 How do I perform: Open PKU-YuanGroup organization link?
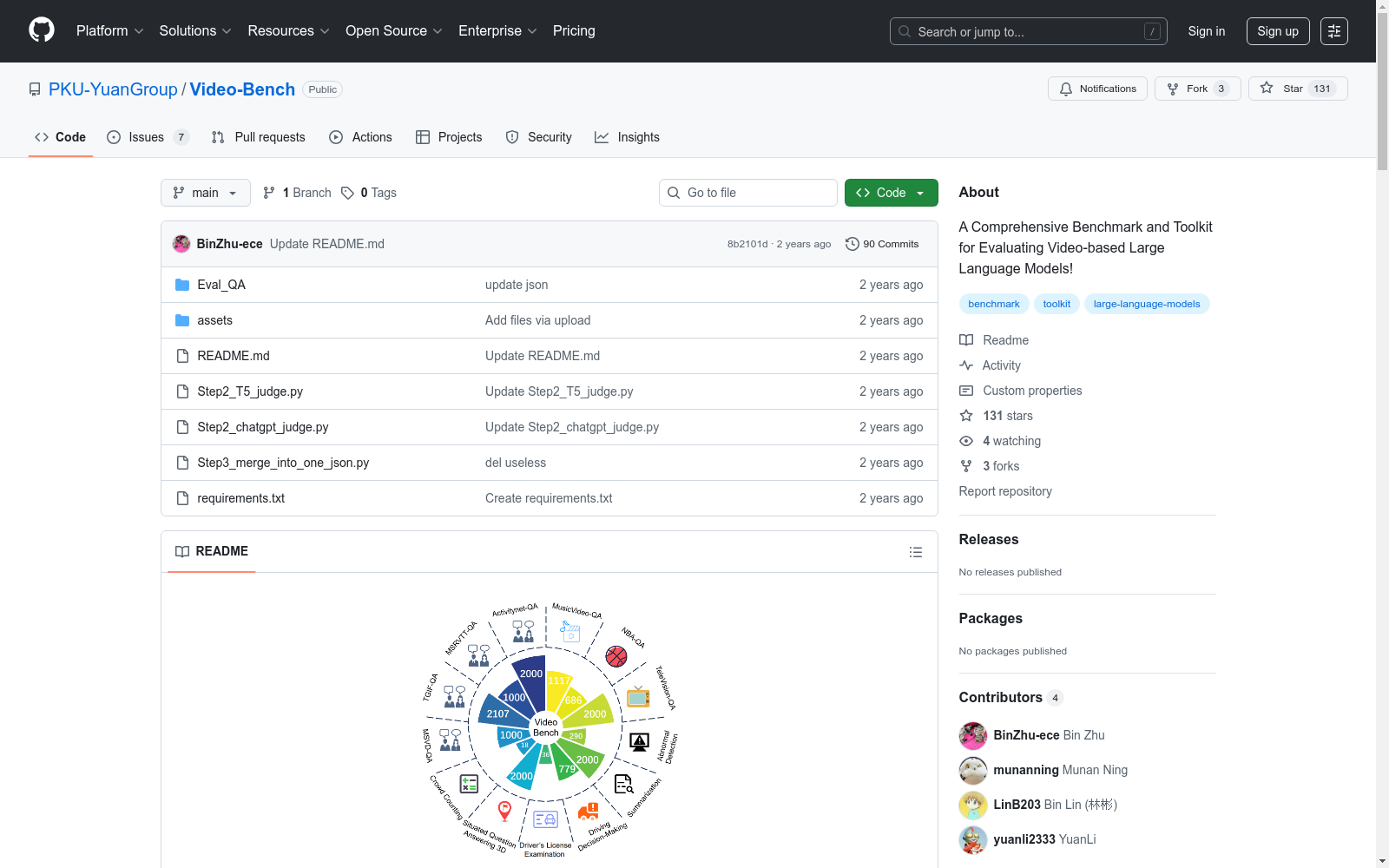click(x=113, y=89)
